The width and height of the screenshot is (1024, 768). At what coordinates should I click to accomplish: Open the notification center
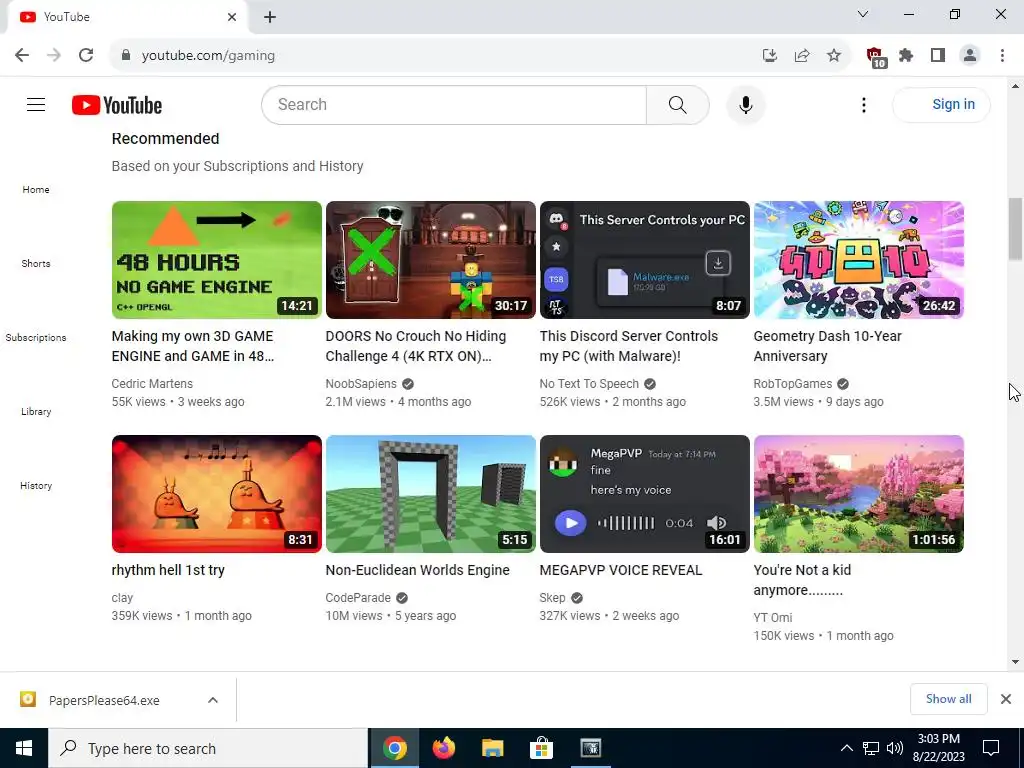(991, 748)
